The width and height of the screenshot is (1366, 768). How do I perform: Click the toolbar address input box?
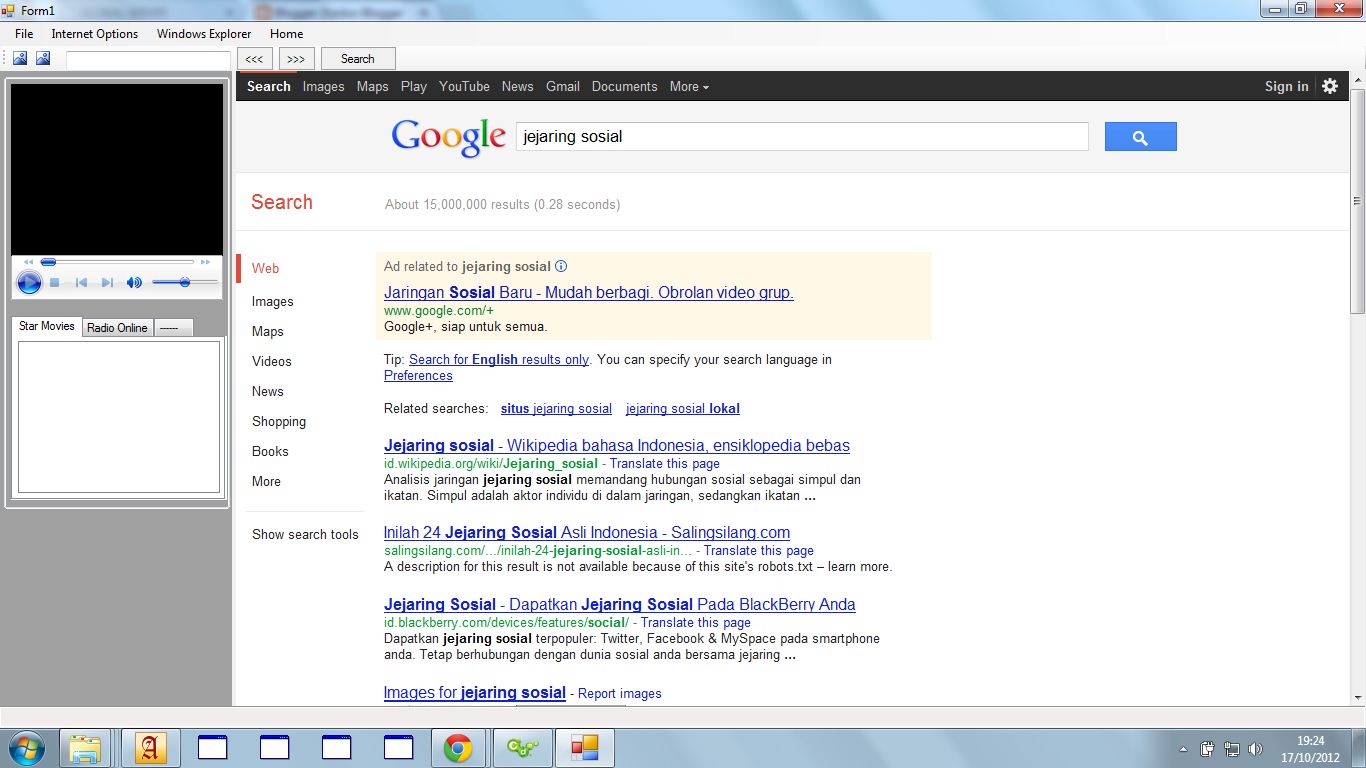click(148, 60)
